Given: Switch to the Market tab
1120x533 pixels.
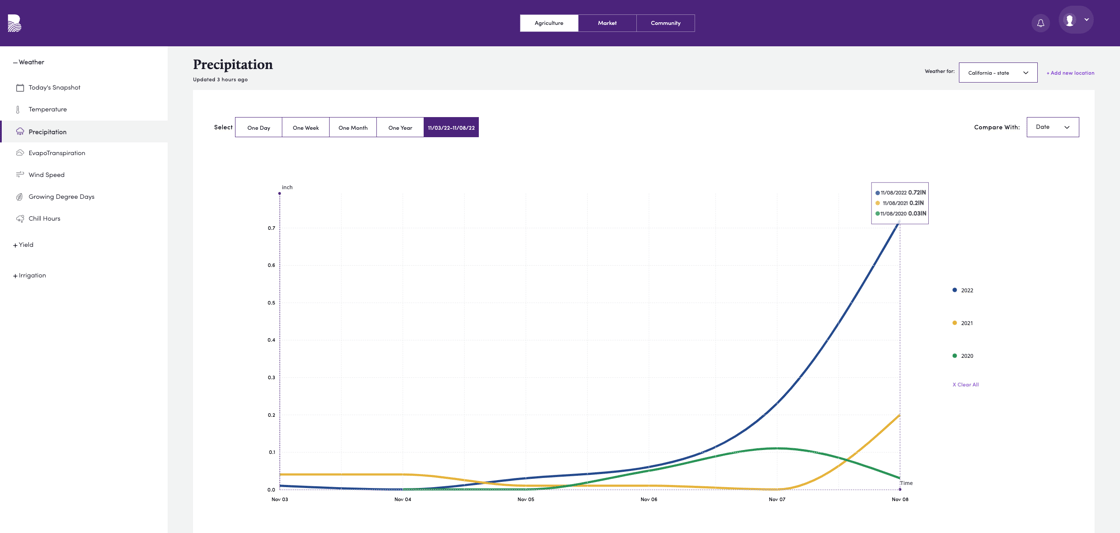Looking at the screenshot, I should (607, 23).
